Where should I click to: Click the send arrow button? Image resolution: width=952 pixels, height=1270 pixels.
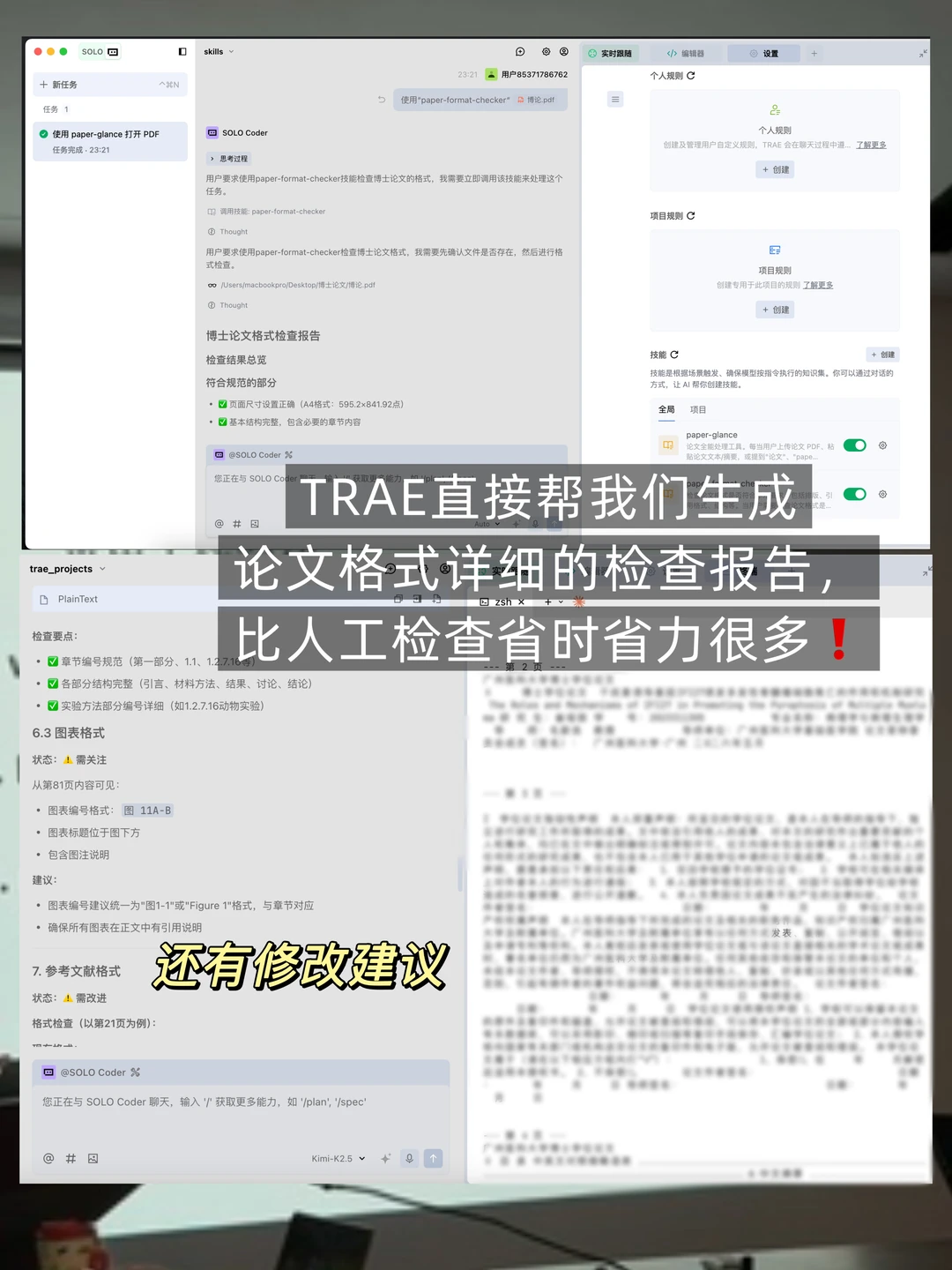(434, 1159)
